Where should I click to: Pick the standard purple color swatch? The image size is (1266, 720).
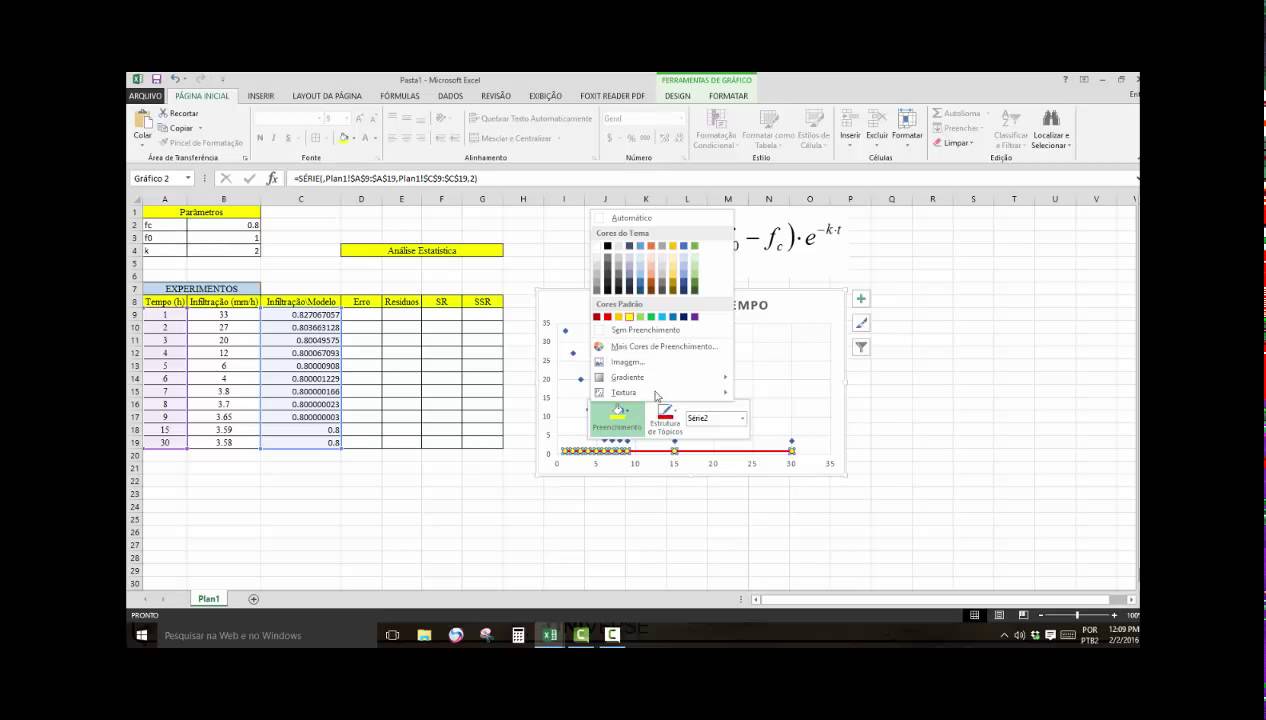click(694, 317)
